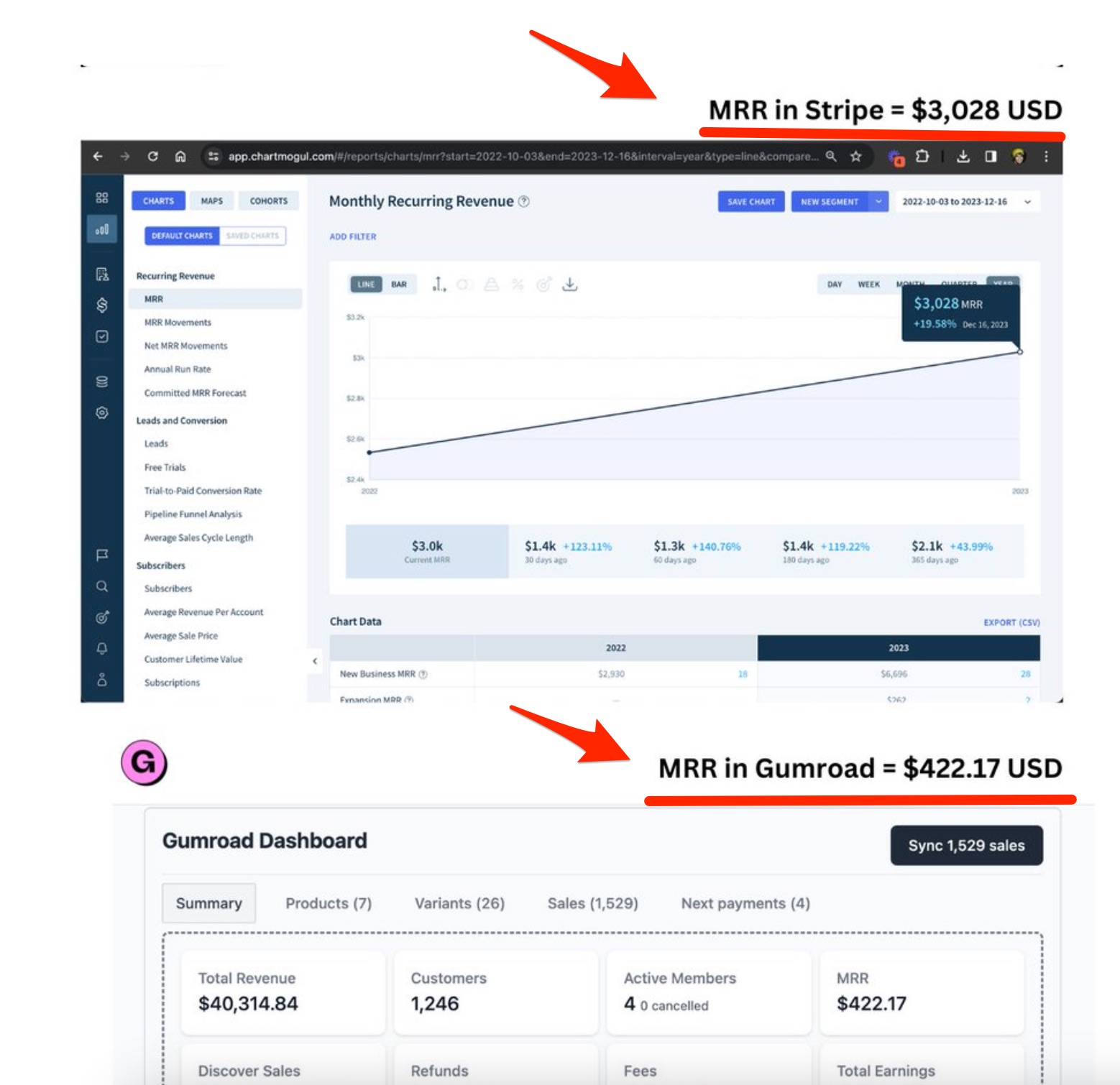This screenshot has height=1085, width=1120.
Task: Switch to the Products (7) tab
Action: [329, 903]
